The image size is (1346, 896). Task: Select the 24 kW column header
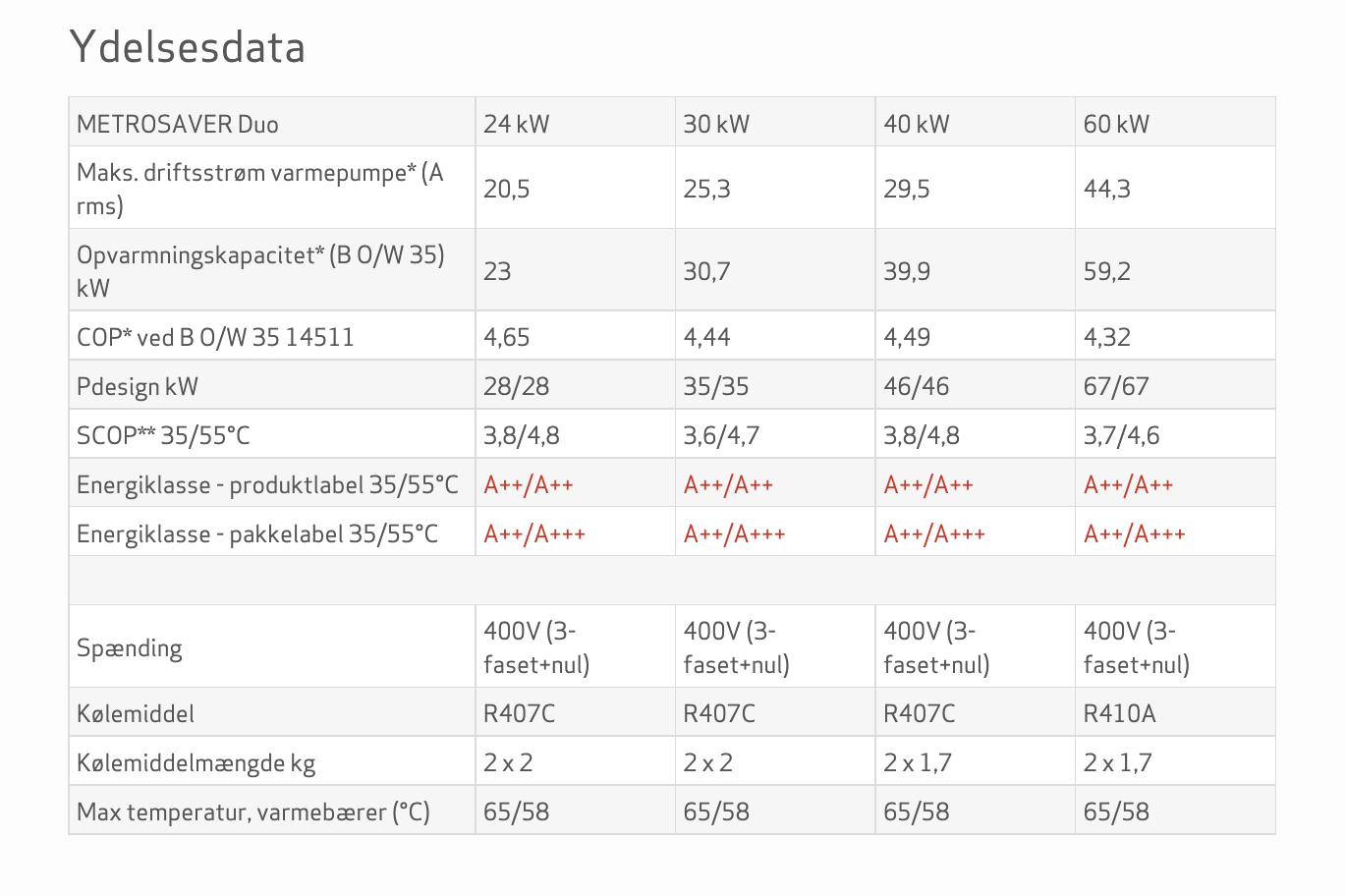(517, 124)
